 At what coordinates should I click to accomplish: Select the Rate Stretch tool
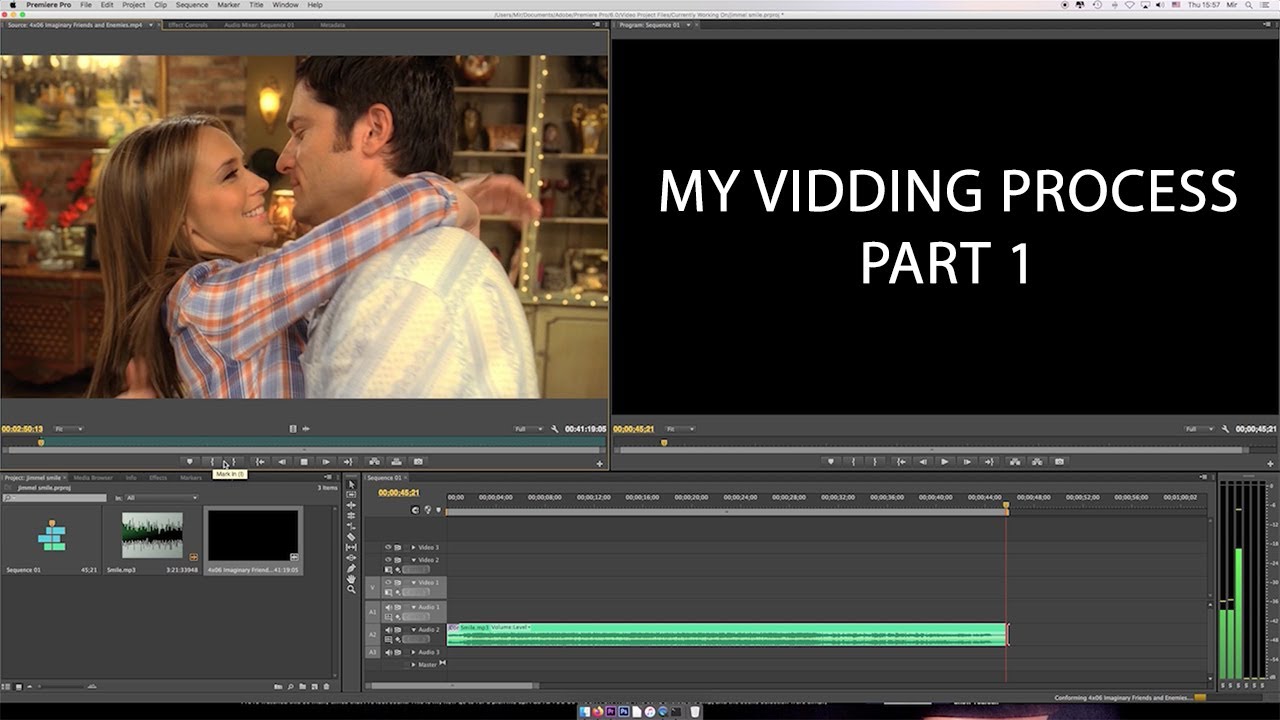coord(351,526)
